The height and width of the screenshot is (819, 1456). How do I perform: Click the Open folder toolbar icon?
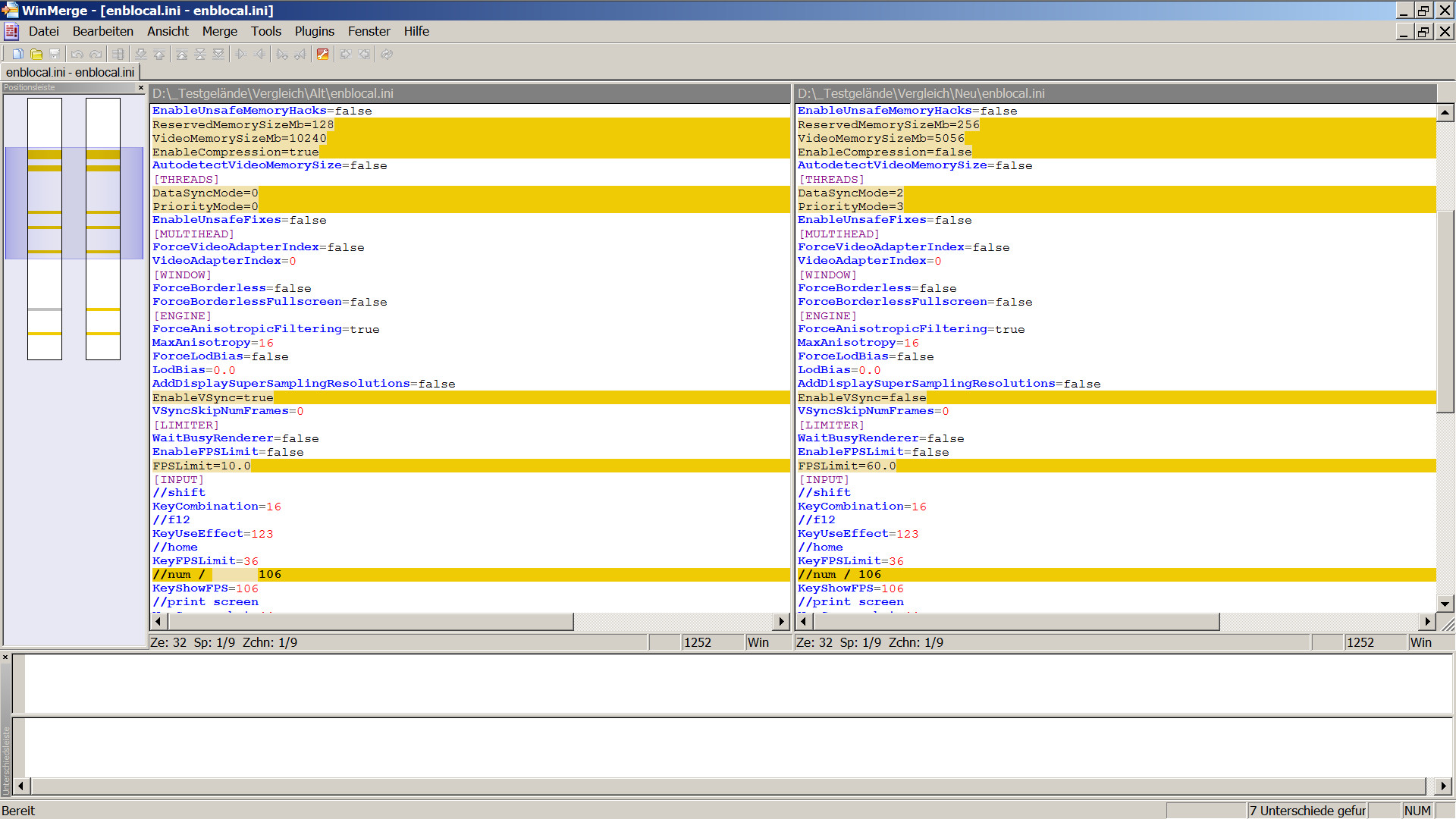[36, 54]
